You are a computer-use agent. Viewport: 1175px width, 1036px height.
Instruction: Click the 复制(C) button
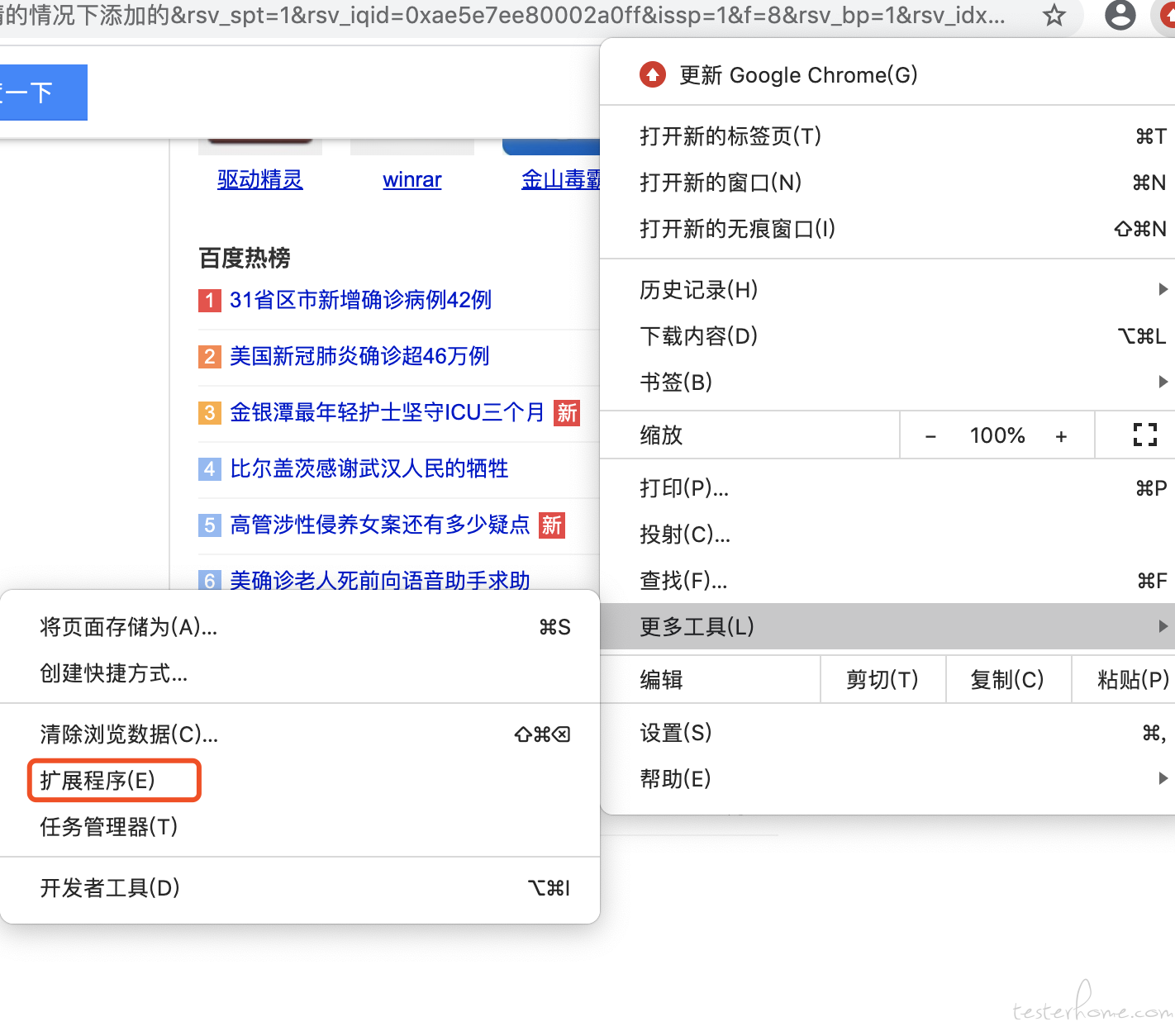(1007, 680)
